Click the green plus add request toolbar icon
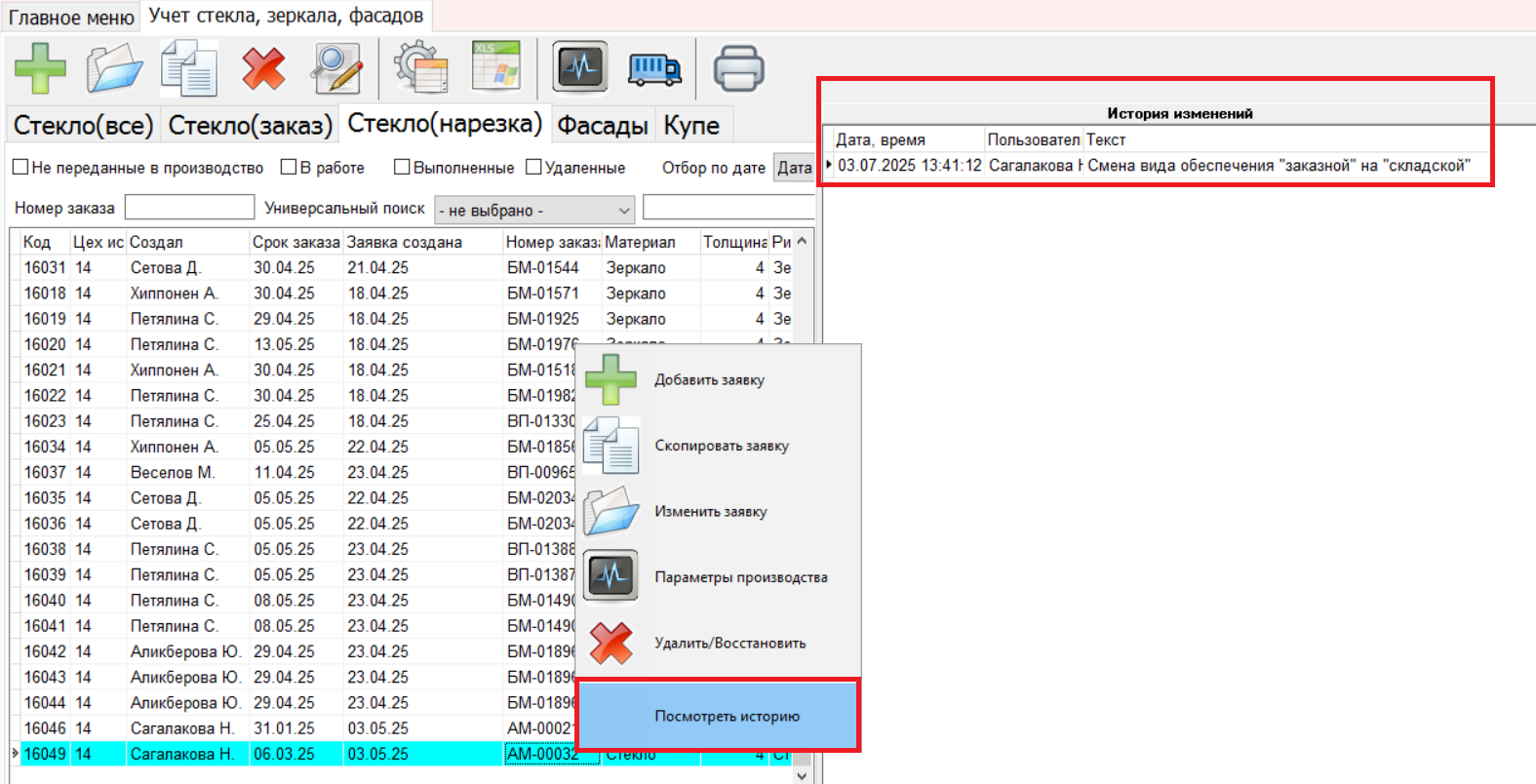This screenshot has height=784, width=1536. pos(40,68)
